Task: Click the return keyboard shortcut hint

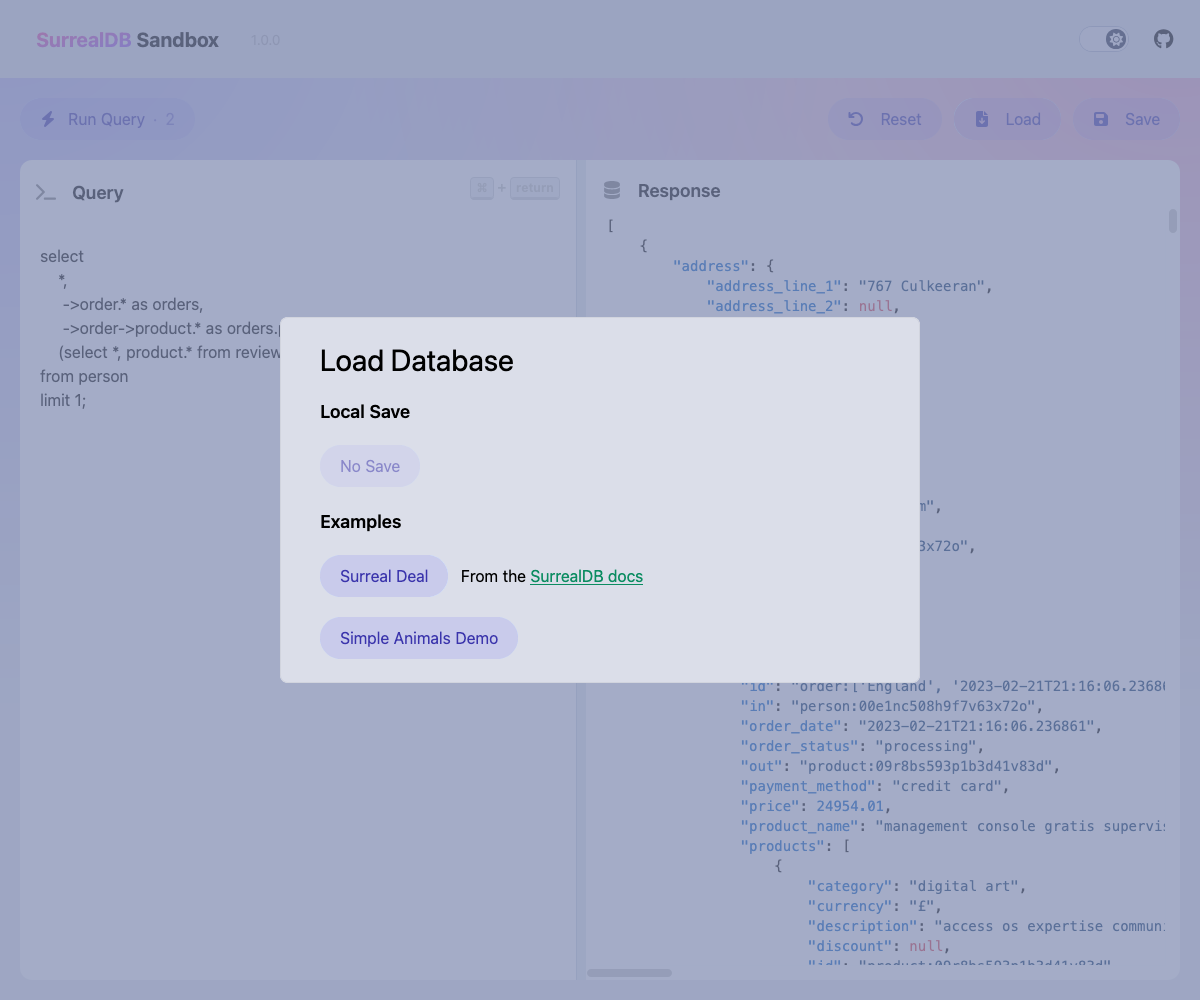Action: click(535, 188)
